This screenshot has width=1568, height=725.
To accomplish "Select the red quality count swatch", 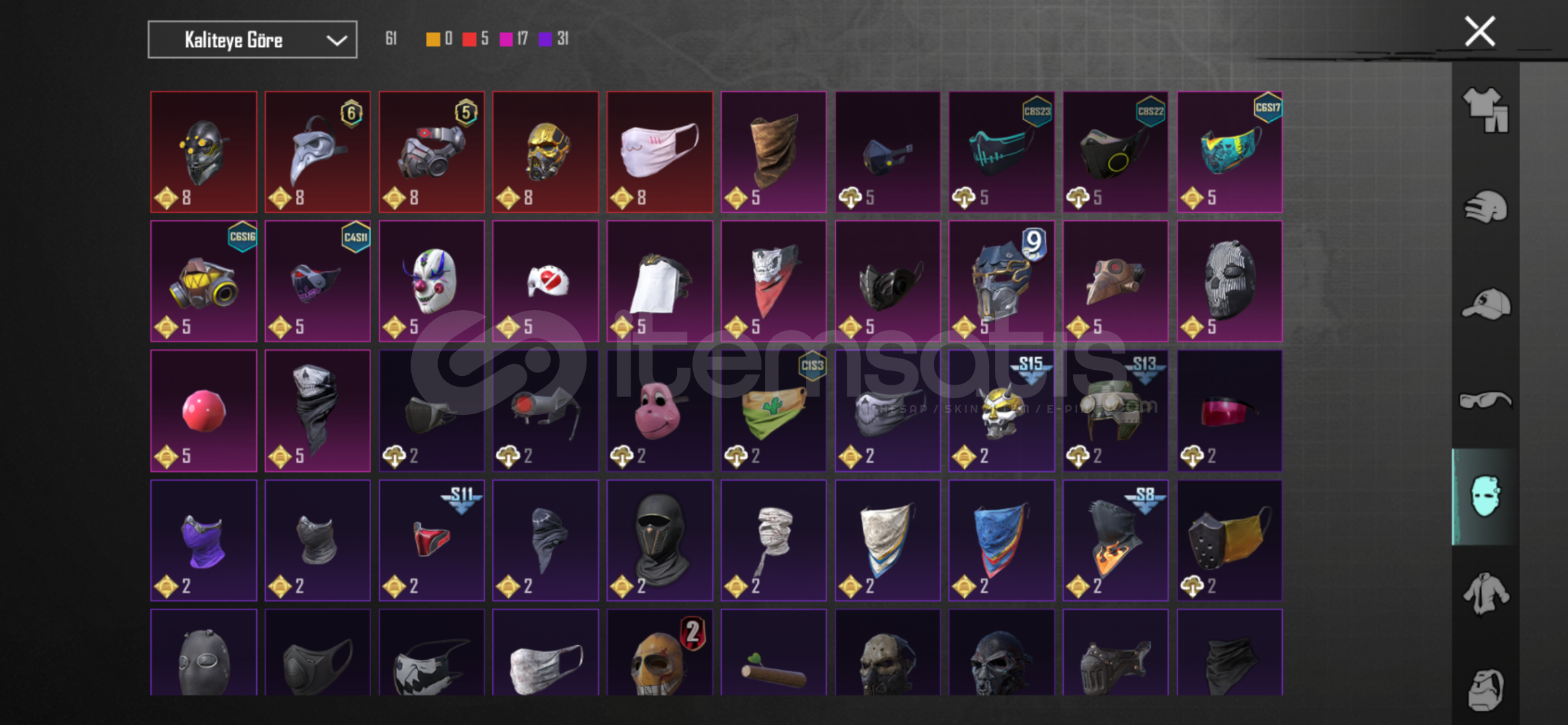I will tap(470, 39).
